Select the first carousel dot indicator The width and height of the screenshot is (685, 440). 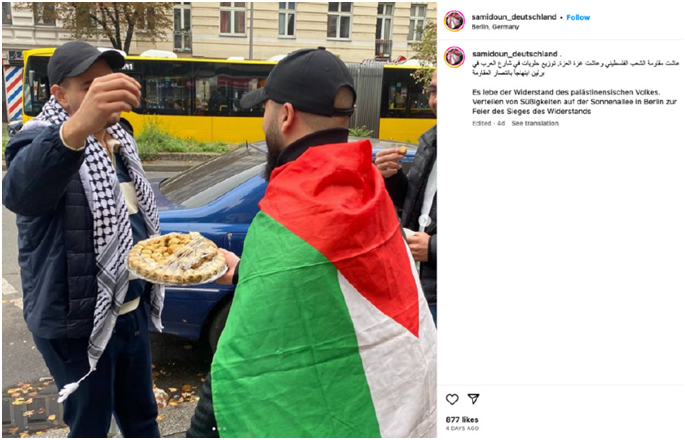pyautogui.click(x=214, y=429)
